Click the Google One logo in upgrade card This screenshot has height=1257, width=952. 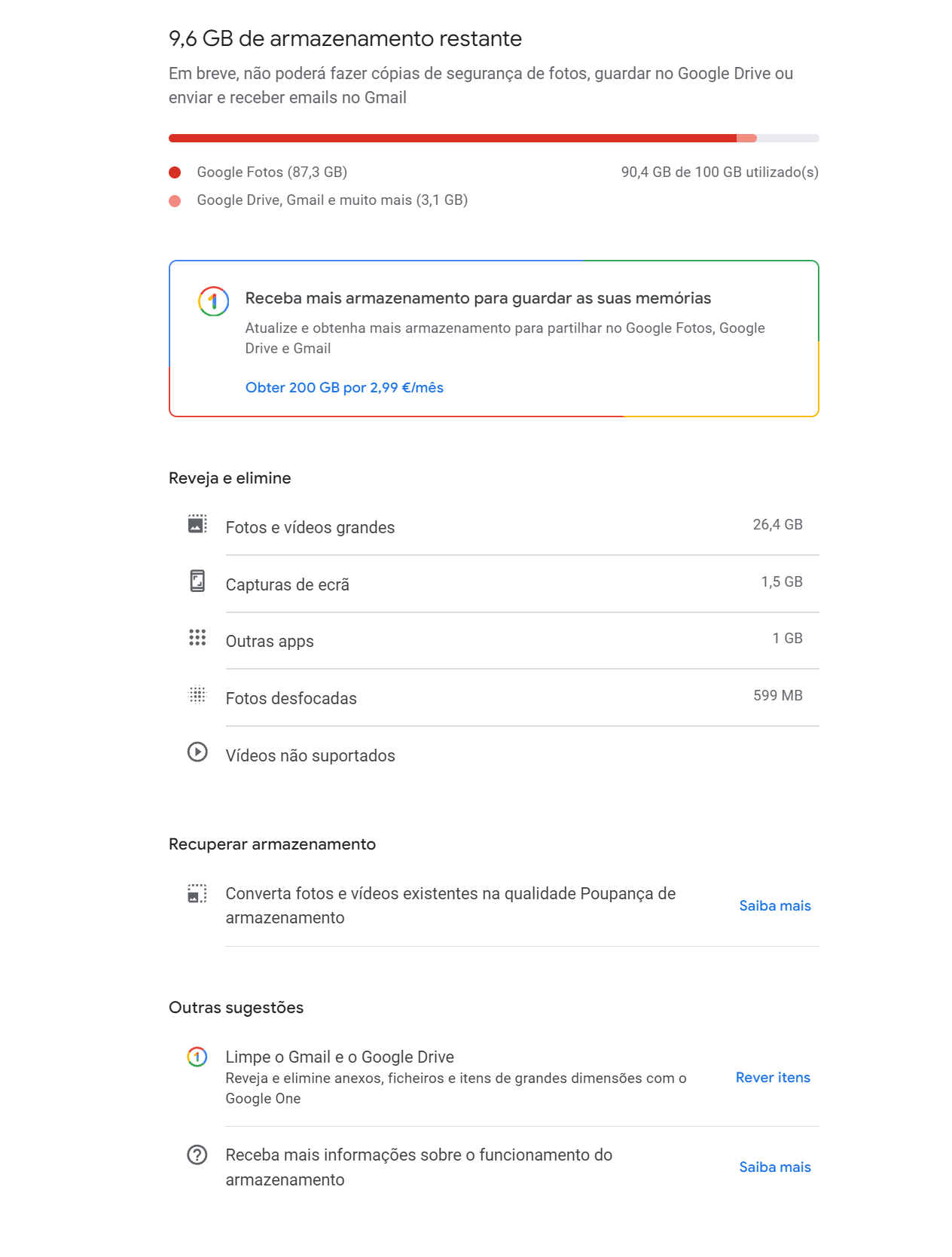click(213, 301)
